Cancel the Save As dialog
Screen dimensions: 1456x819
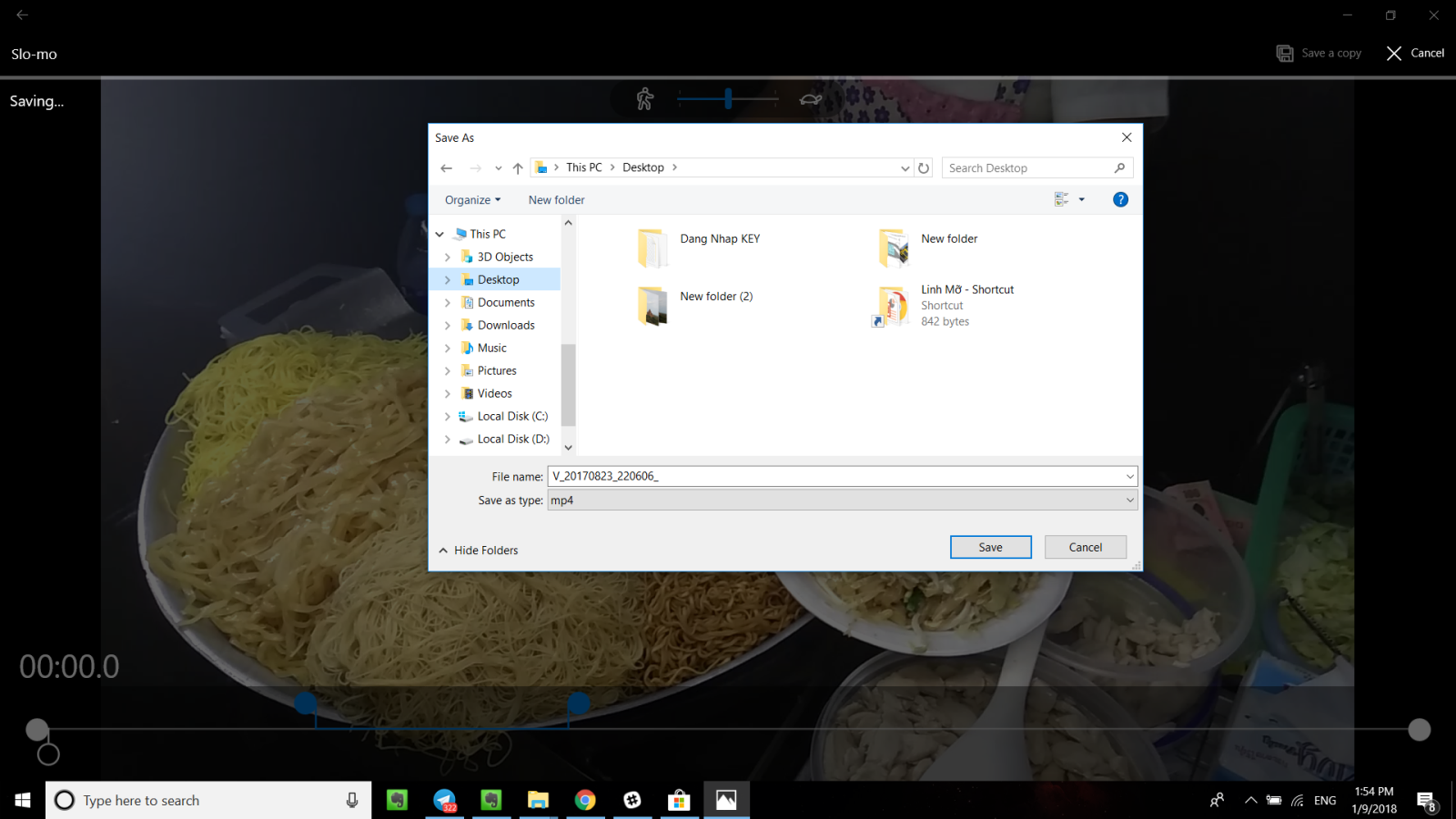[1085, 547]
